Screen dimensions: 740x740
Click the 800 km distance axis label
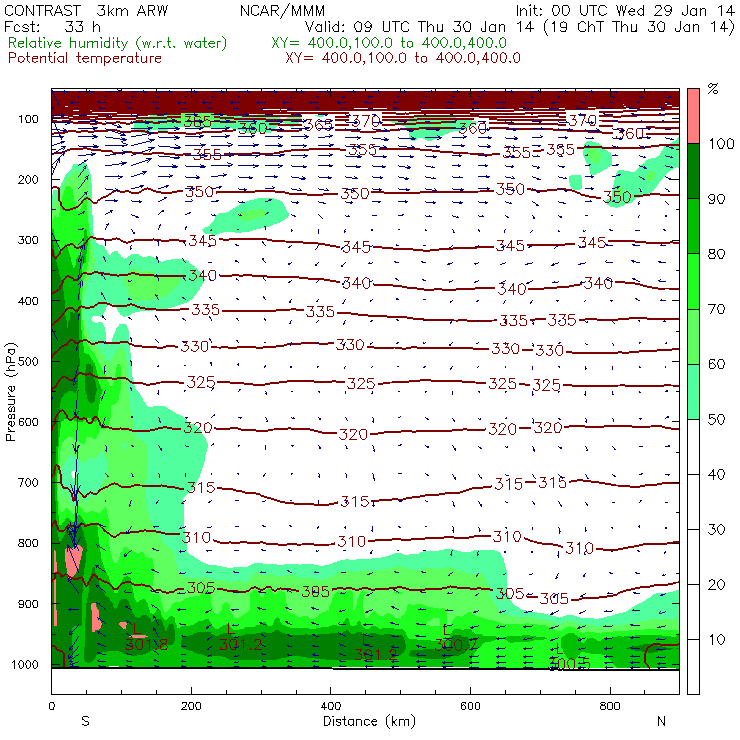(610, 706)
